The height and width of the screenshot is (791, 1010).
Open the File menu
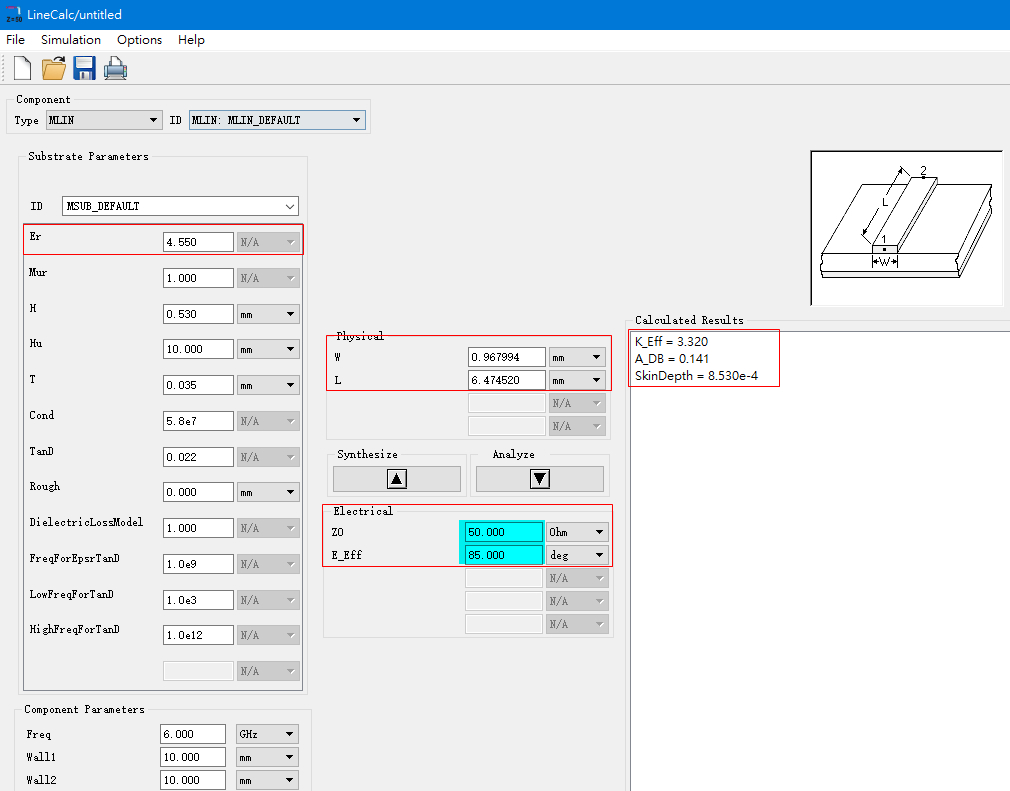(x=15, y=40)
